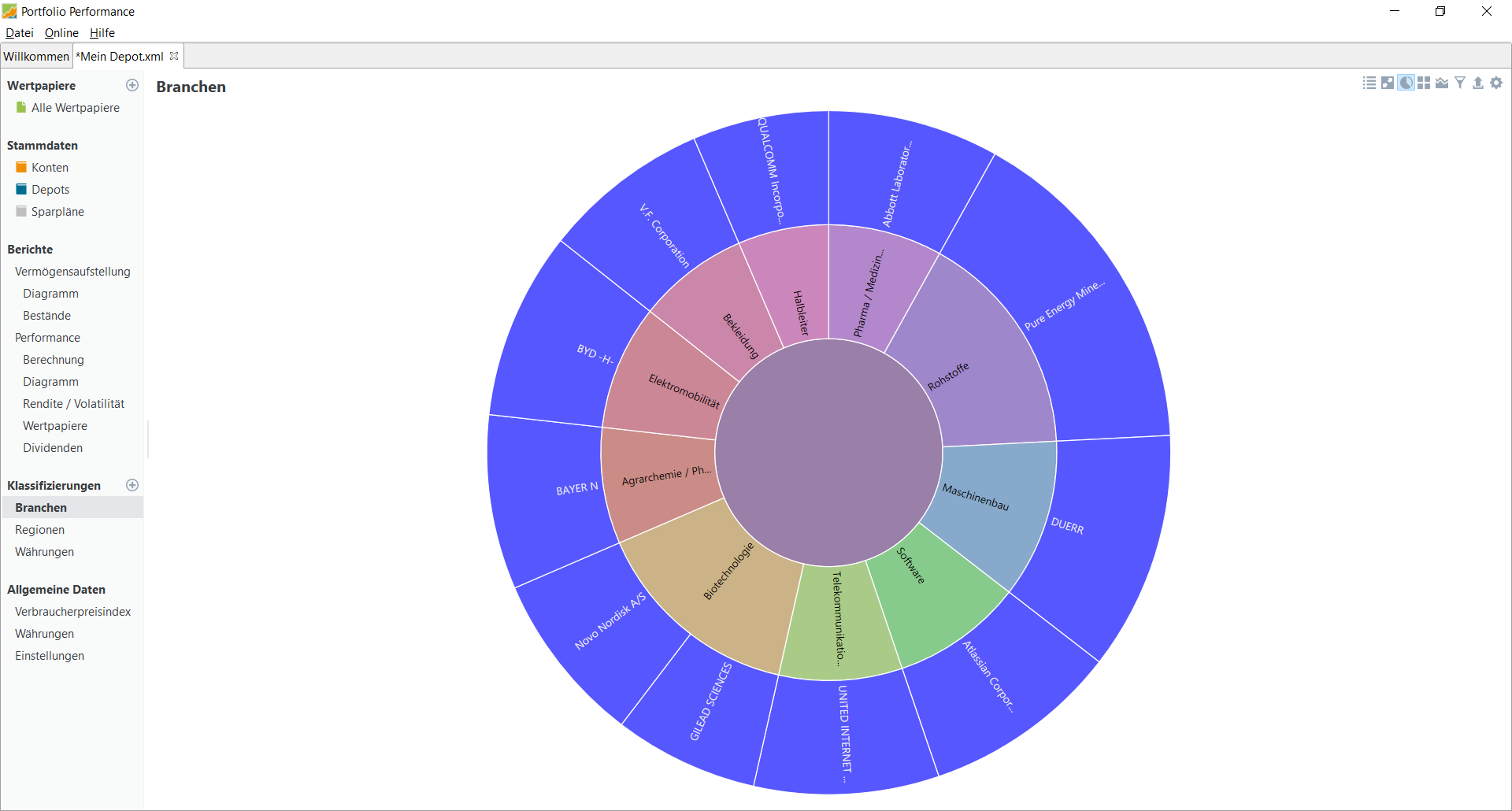Add classification with Klassifizierungen plus icon
The image size is (1512, 811).
(x=132, y=485)
